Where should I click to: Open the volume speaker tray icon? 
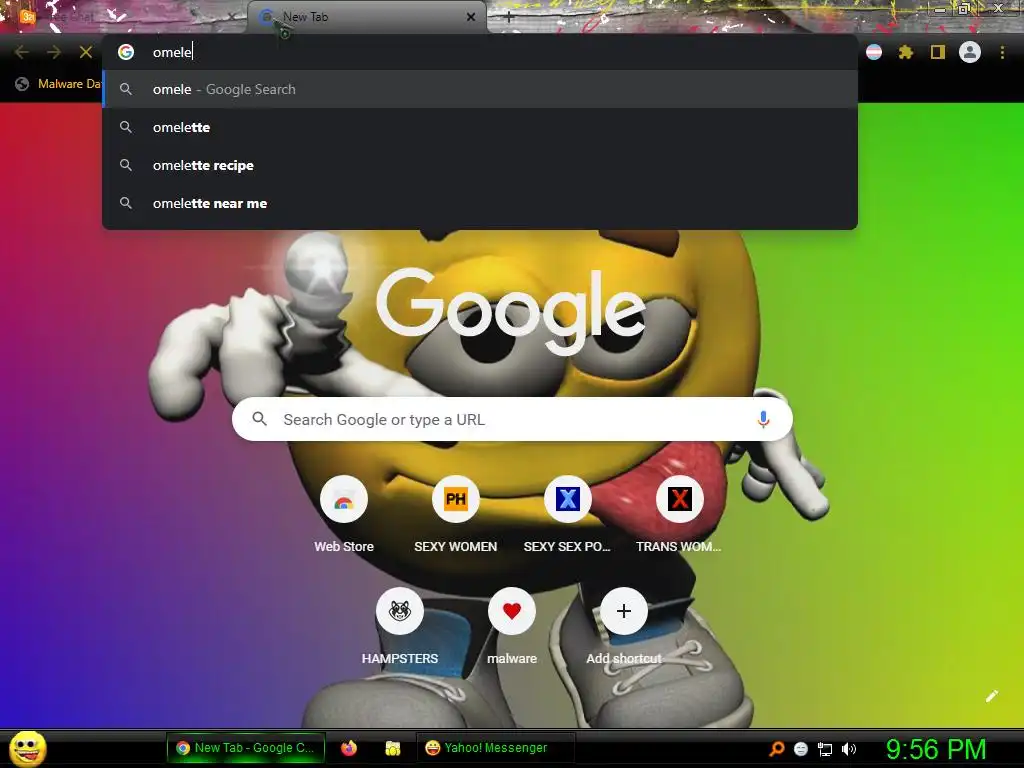coord(848,749)
